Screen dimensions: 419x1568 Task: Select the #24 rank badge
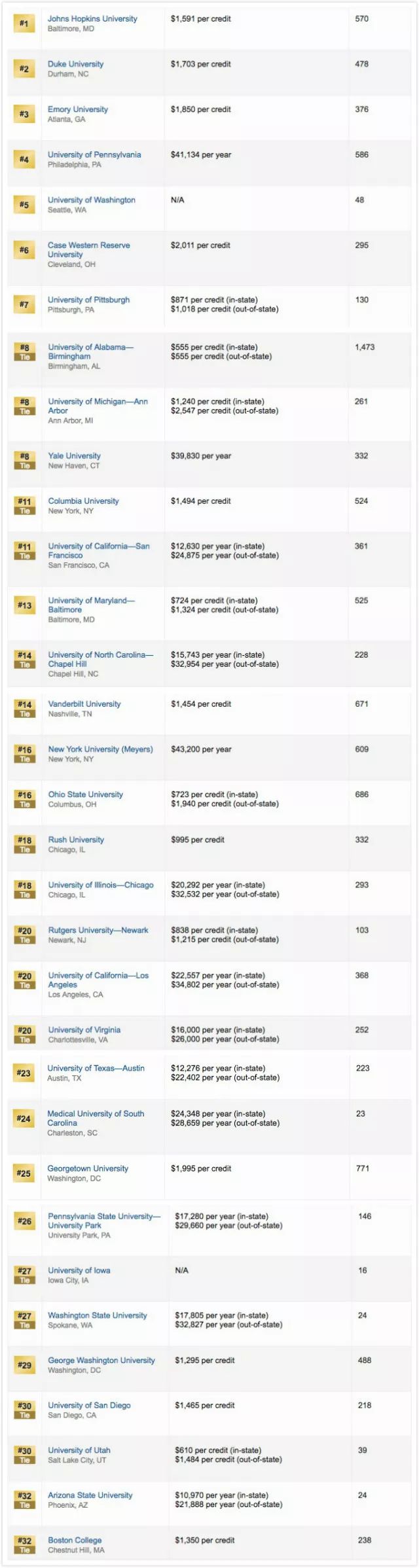pos(24,1118)
